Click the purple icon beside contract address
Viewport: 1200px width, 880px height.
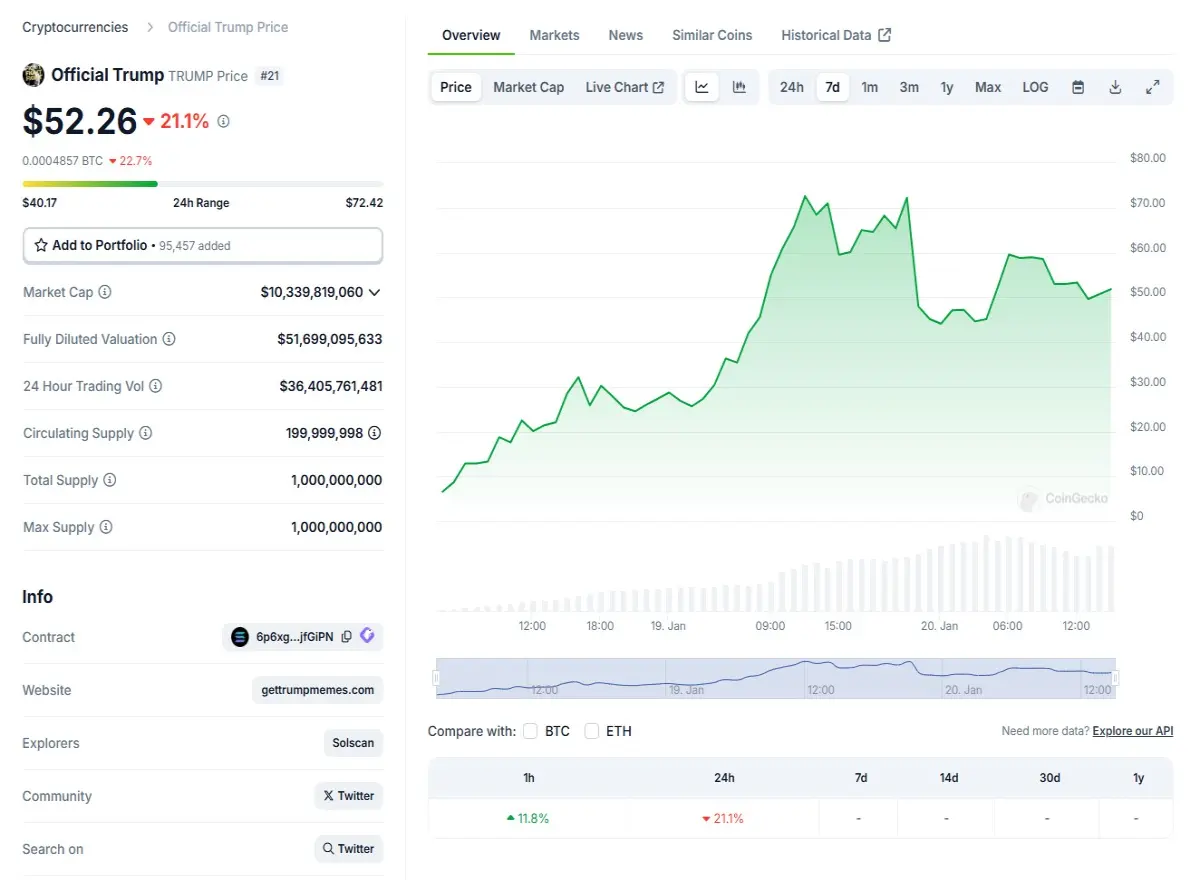367,636
